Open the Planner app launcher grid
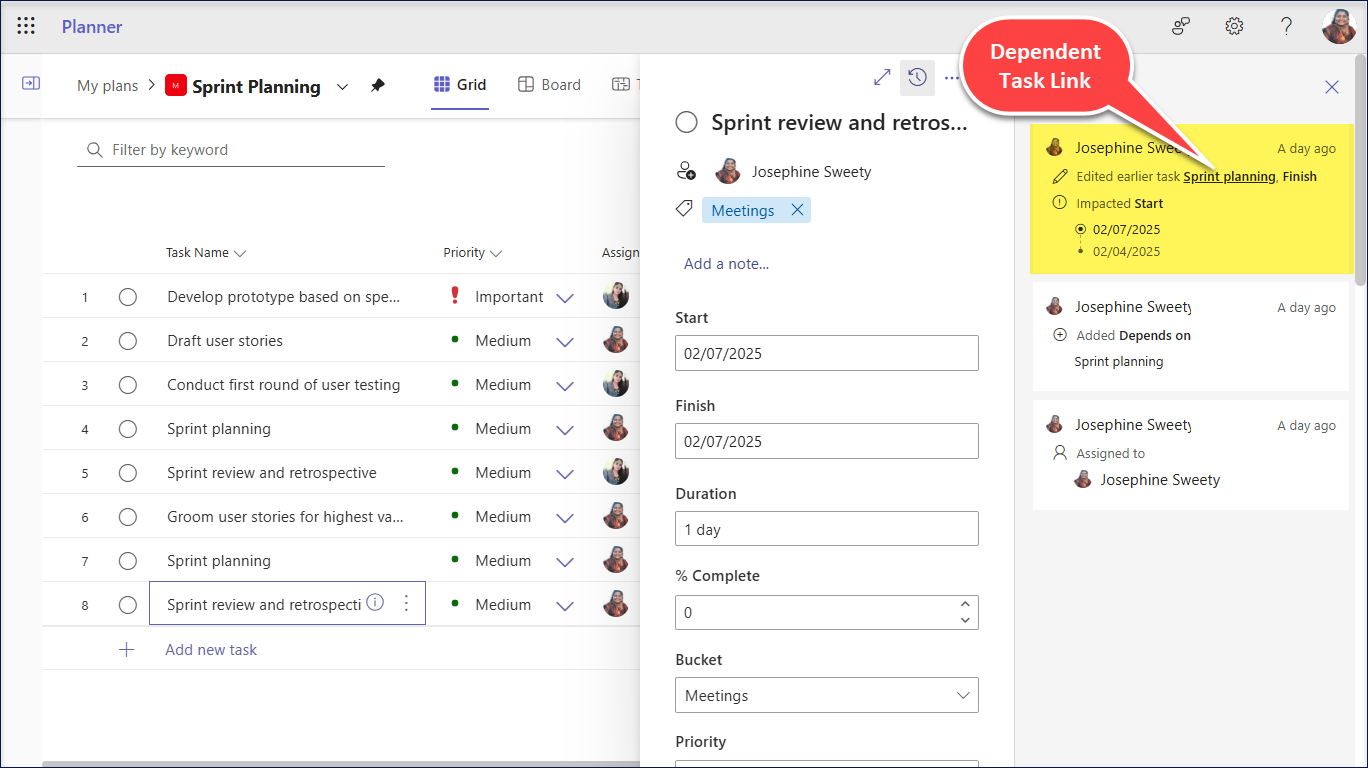 coord(26,26)
